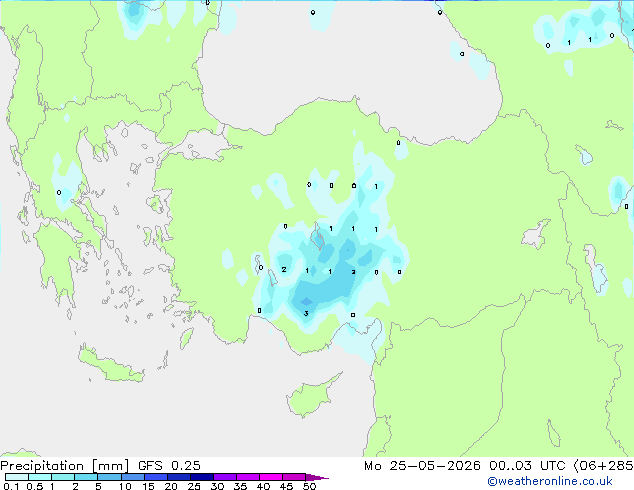The width and height of the screenshot is (634, 490).
Task: Pick the 20–25 mm dark blue swatch
Action: tap(179, 477)
